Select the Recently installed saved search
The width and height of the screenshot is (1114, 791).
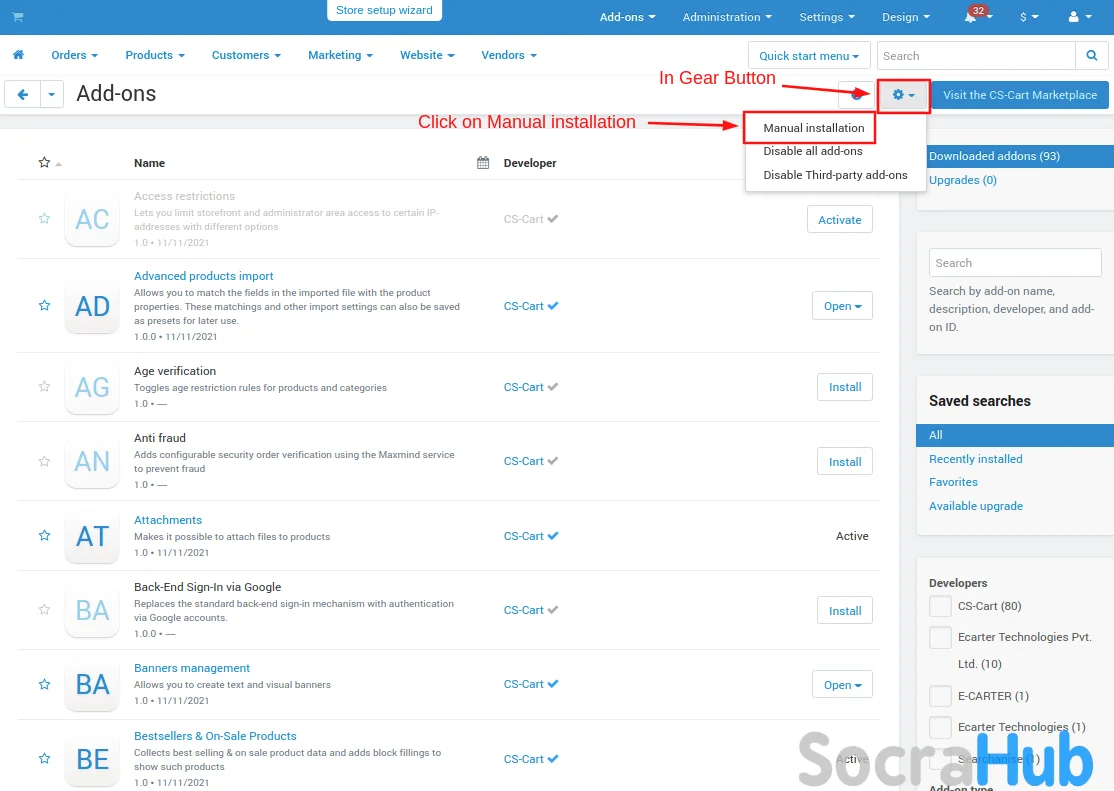(975, 459)
